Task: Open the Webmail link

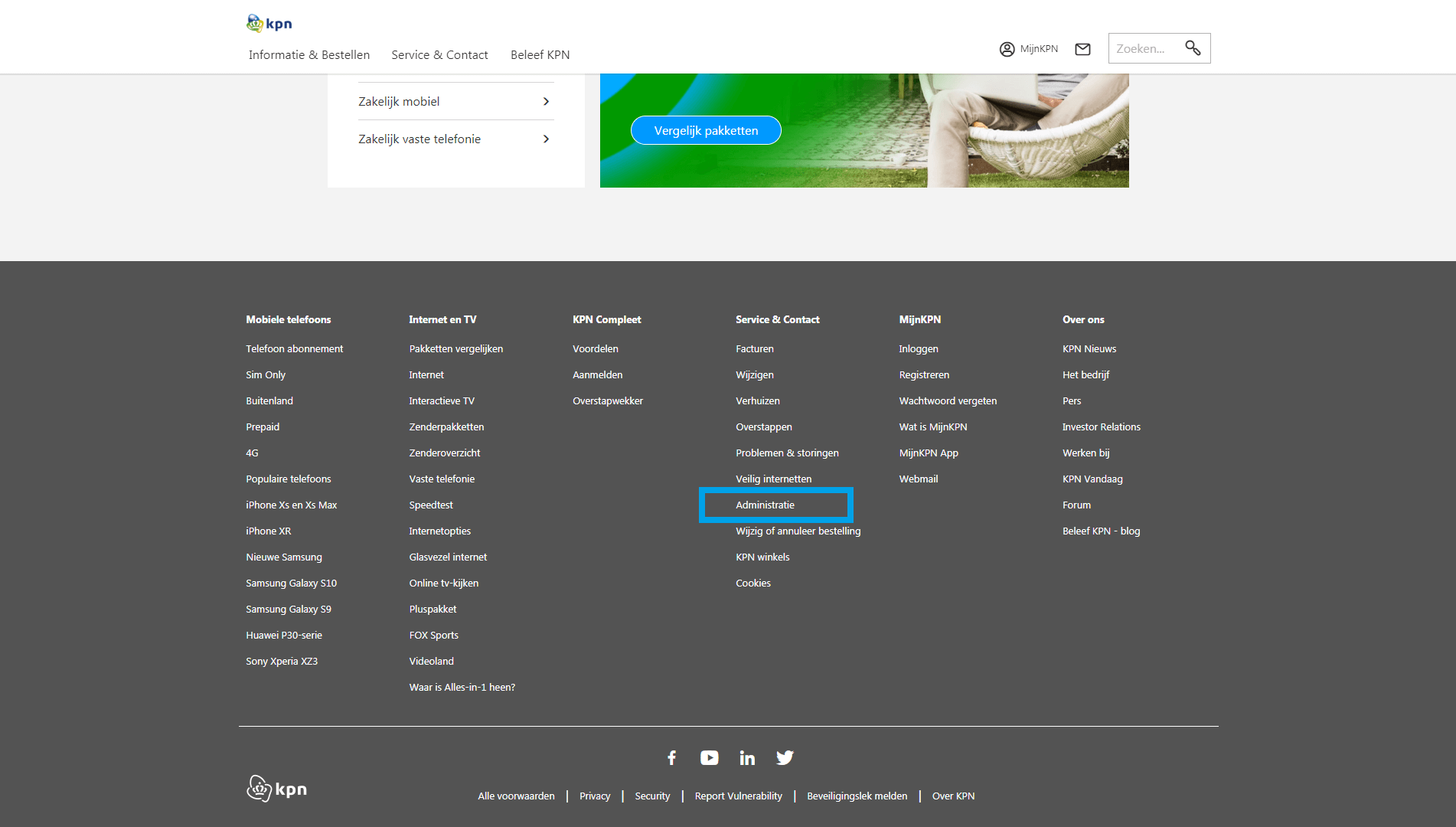Action: click(x=919, y=479)
